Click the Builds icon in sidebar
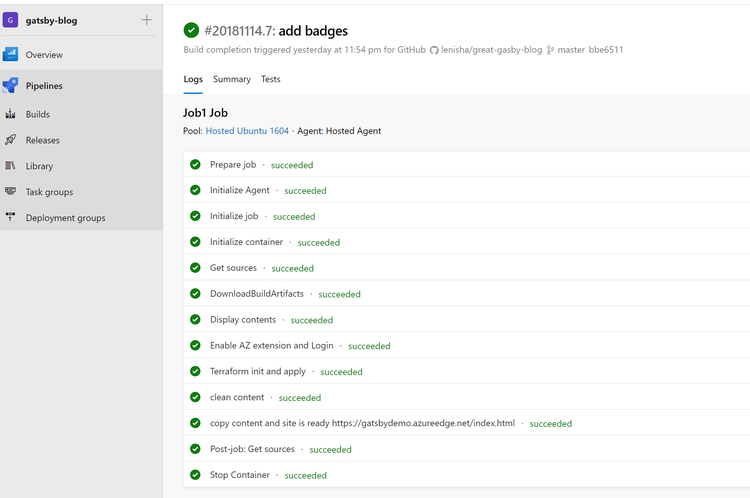Image resolution: width=750 pixels, height=498 pixels. click(x=10, y=114)
